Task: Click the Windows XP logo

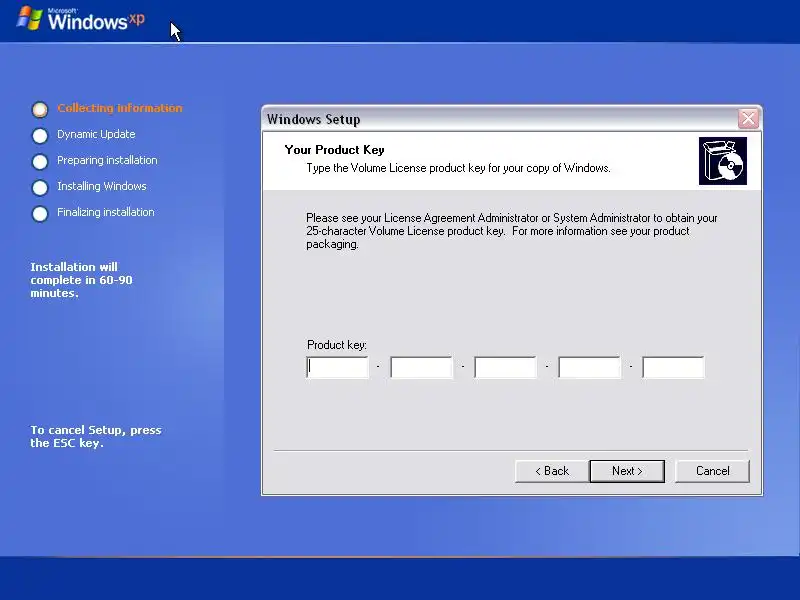Action: point(81,19)
